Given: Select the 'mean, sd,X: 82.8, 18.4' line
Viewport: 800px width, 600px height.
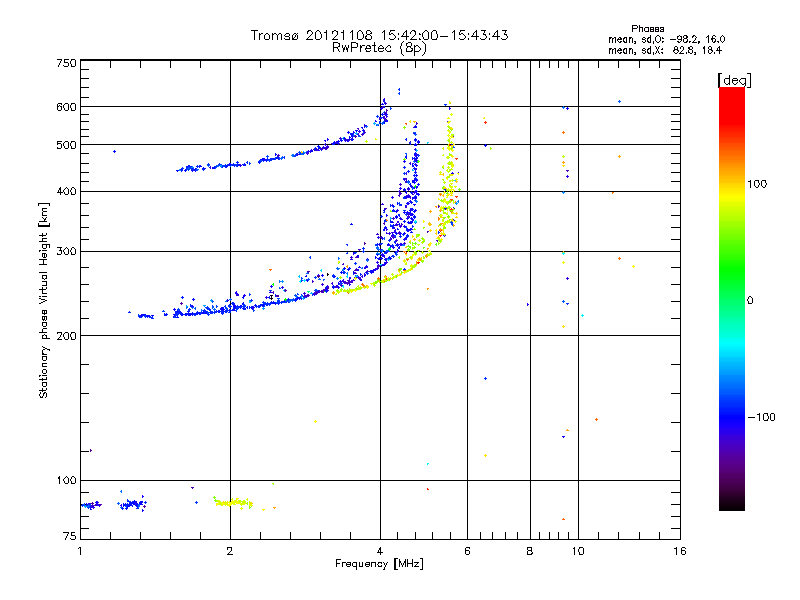Looking at the screenshot, I should 665,50.
